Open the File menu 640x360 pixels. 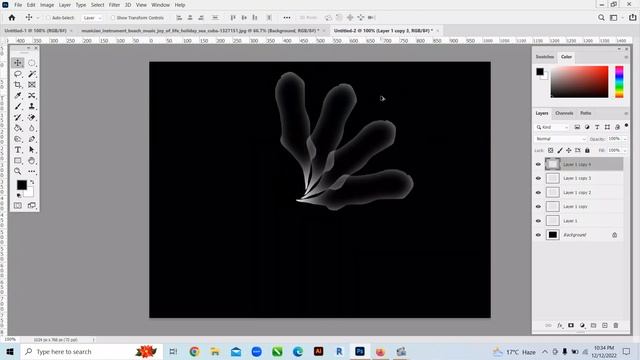(x=18, y=5)
